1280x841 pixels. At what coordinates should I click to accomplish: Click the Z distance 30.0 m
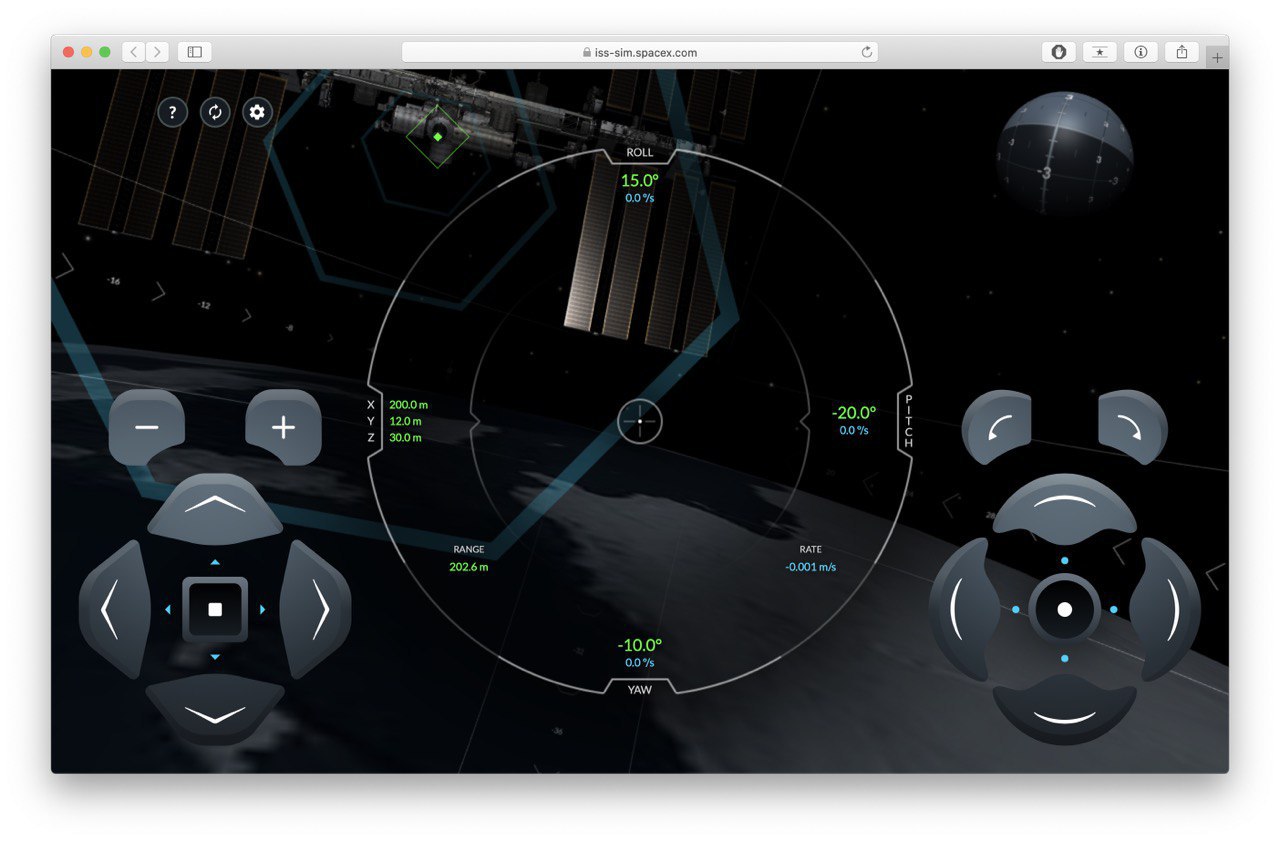click(x=405, y=438)
